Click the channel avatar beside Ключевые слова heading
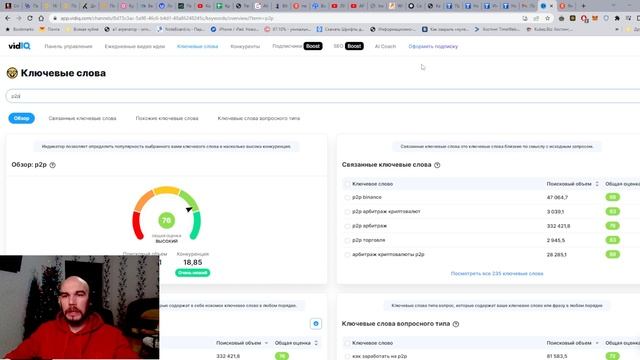The height and width of the screenshot is (360, 640). click(x=12, y=73)
